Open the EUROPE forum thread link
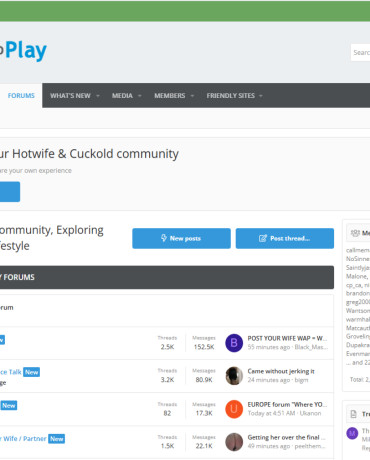This screenshot has width=370, height=460. [x=287, y=404]
